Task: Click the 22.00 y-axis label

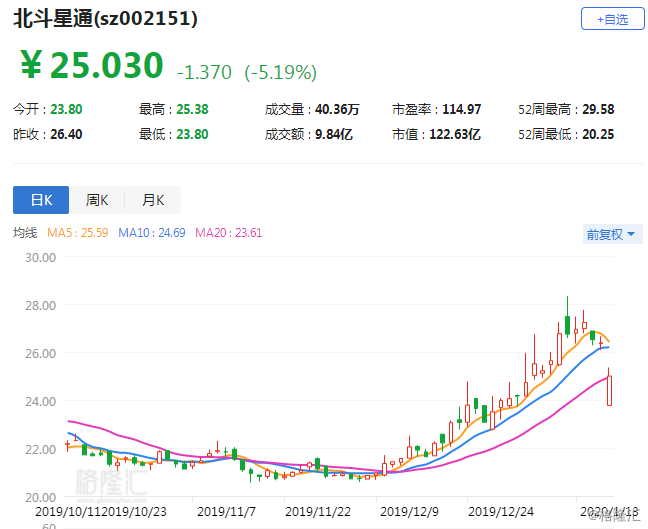Action: (40, 449)
